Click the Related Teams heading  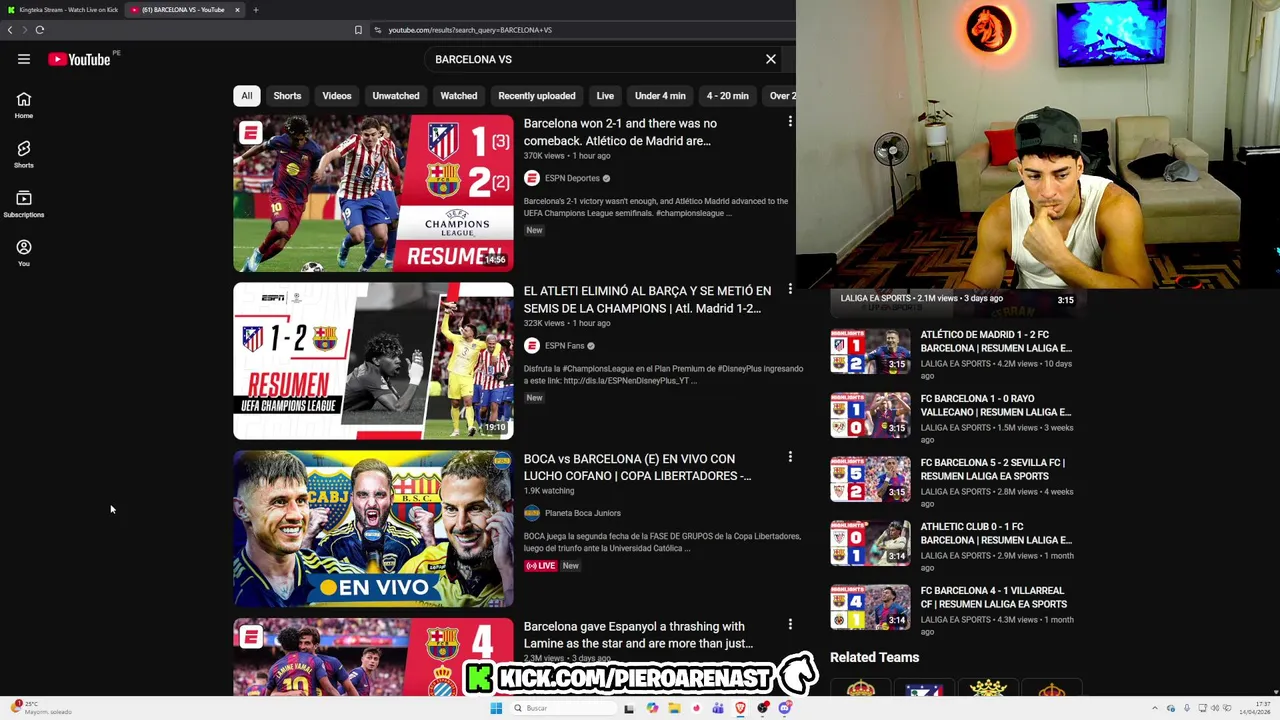point(874,657)
